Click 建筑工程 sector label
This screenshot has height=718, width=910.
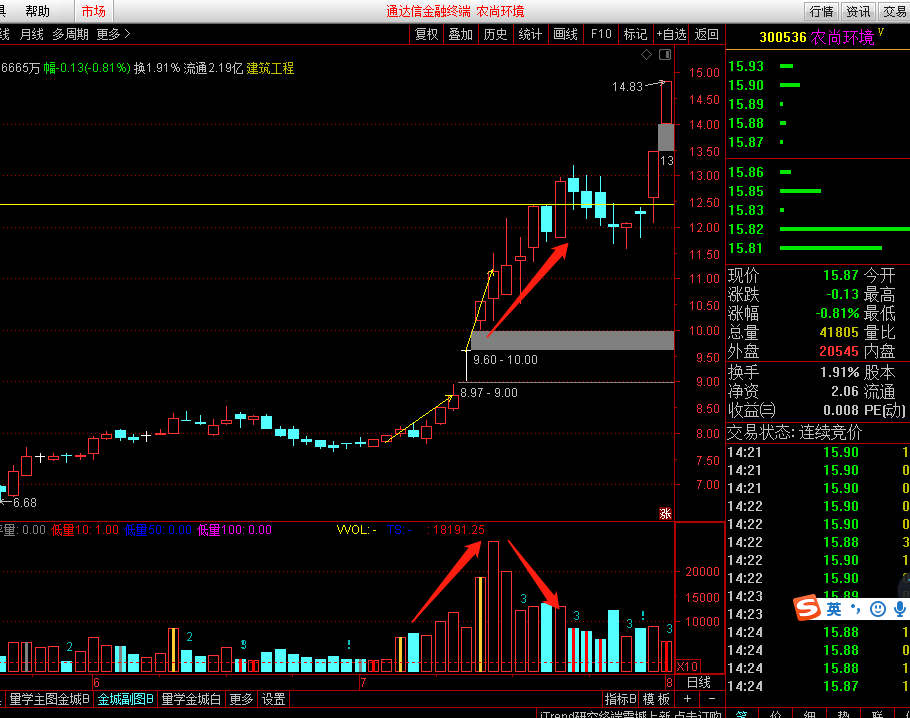(x=270, y=68)
